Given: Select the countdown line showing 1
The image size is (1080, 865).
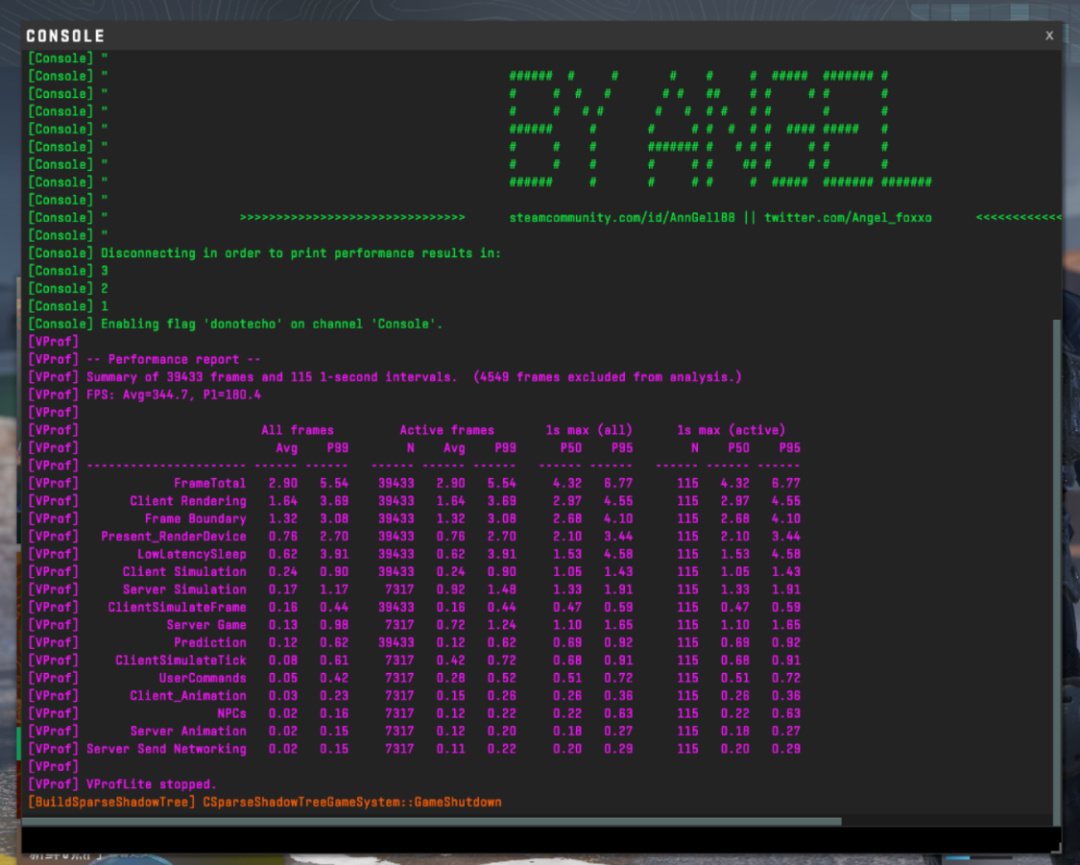Looking at the screenshot, I should pyautogui.click(x=105, y=306).
